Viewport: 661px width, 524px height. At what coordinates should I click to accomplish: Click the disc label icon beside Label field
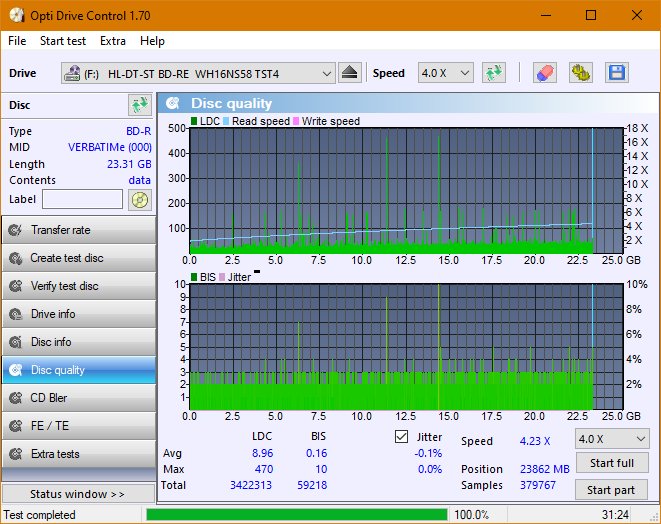point(140,200)
